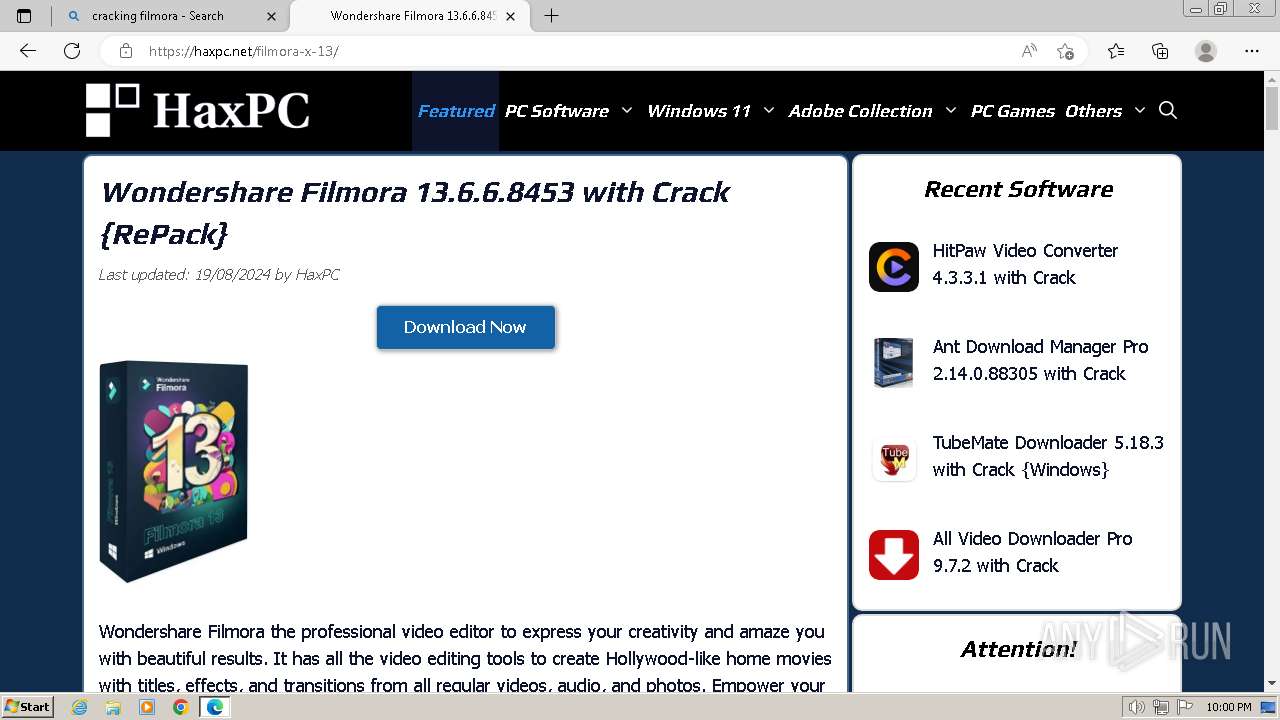Image resolution: width=1280 pixels, height=720 pixels.
Task: Click the Filmora 13 box image
Action: (x=174, y=472)
